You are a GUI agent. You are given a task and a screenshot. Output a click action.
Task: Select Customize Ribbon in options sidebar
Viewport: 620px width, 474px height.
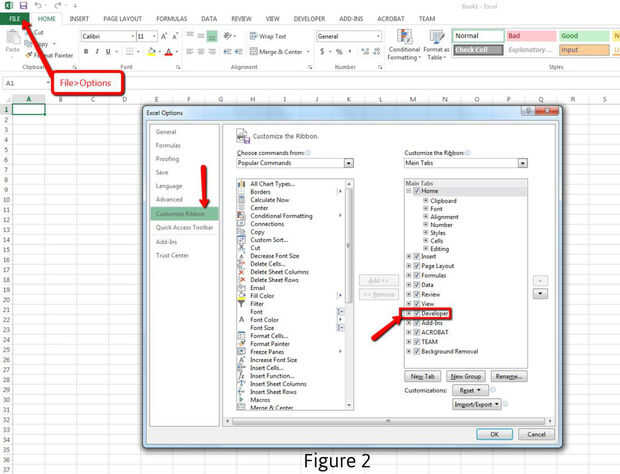coord(184,214)
